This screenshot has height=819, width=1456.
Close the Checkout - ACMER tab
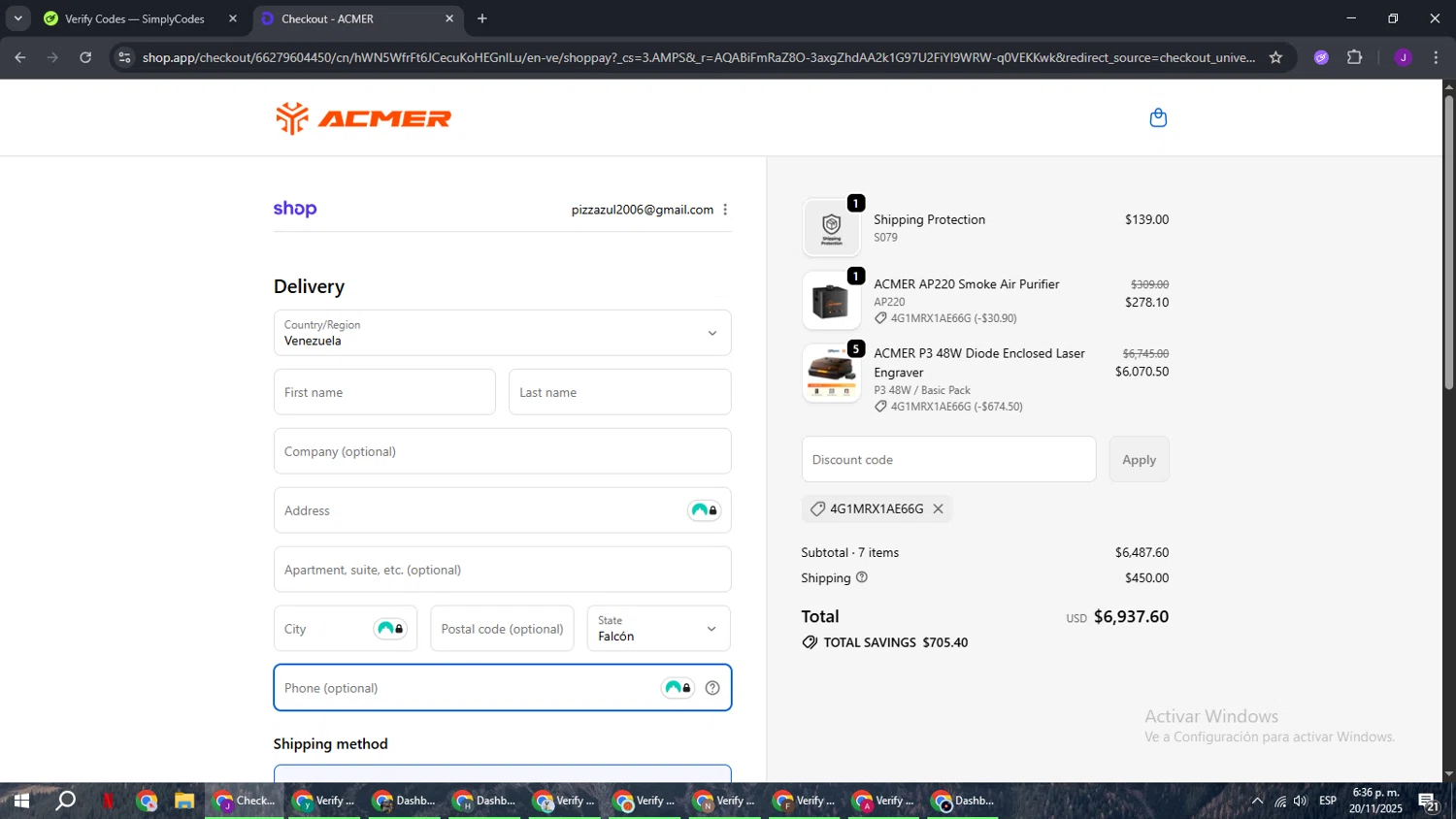pos(449,18)
